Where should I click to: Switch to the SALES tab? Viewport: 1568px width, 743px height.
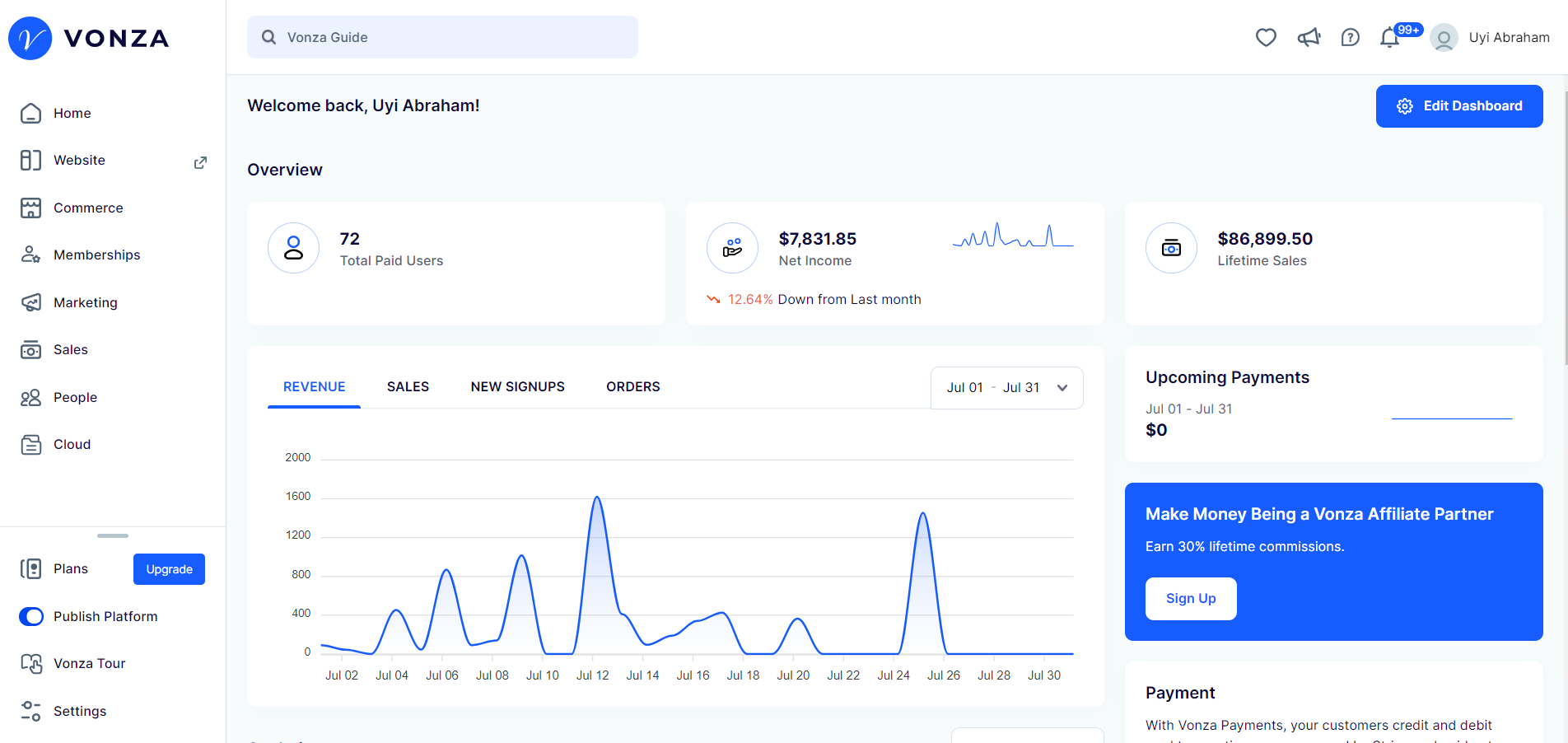tap(408, 386)
